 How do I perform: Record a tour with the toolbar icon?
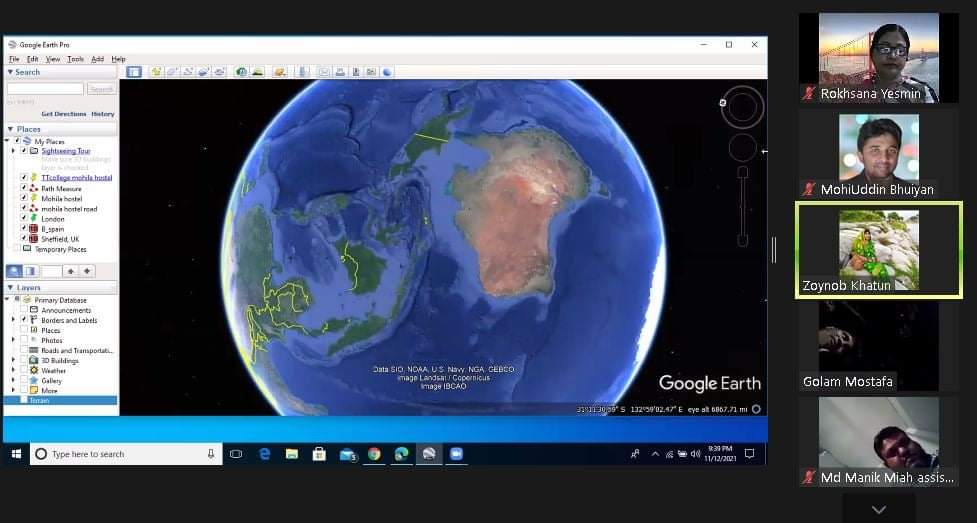coord(219,72)
